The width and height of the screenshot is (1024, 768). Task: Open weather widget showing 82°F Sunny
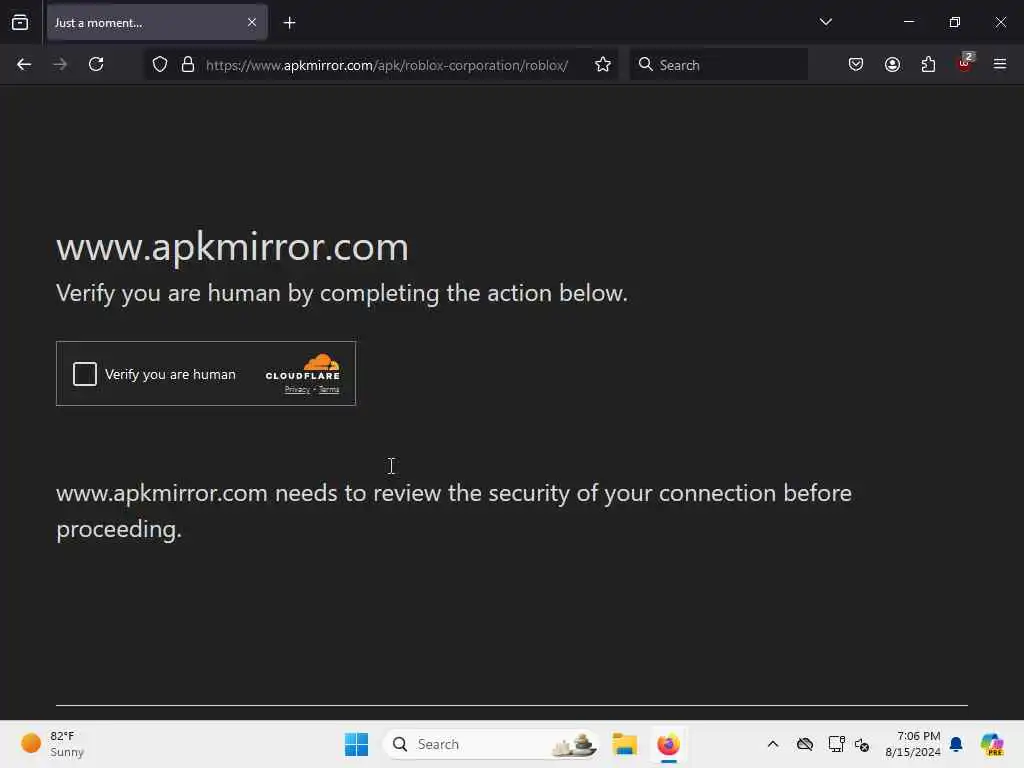(x=54, y=744)
